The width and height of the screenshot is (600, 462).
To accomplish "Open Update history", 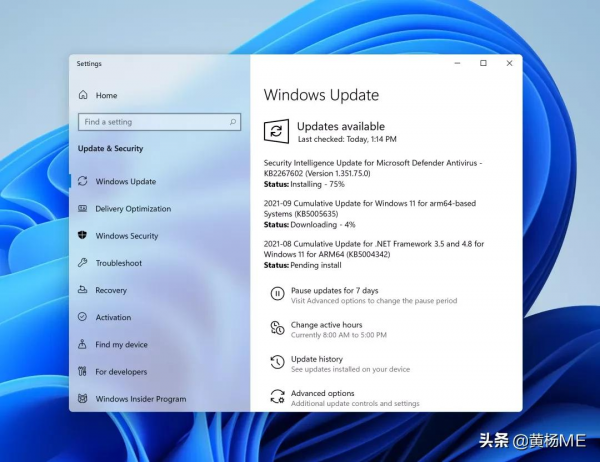I will coord(317,359).
